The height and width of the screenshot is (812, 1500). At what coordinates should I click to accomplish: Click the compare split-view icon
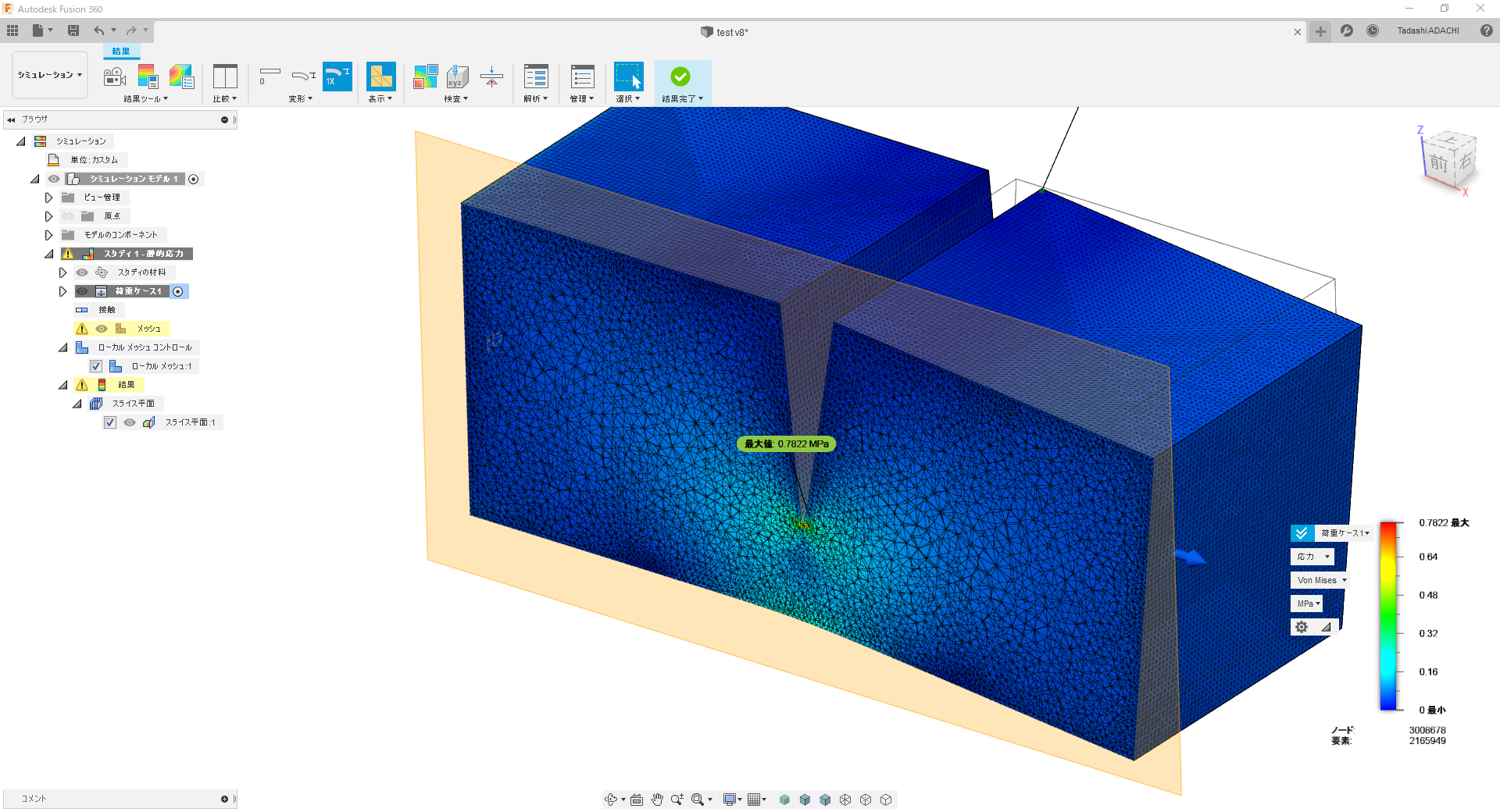(225, 77)
